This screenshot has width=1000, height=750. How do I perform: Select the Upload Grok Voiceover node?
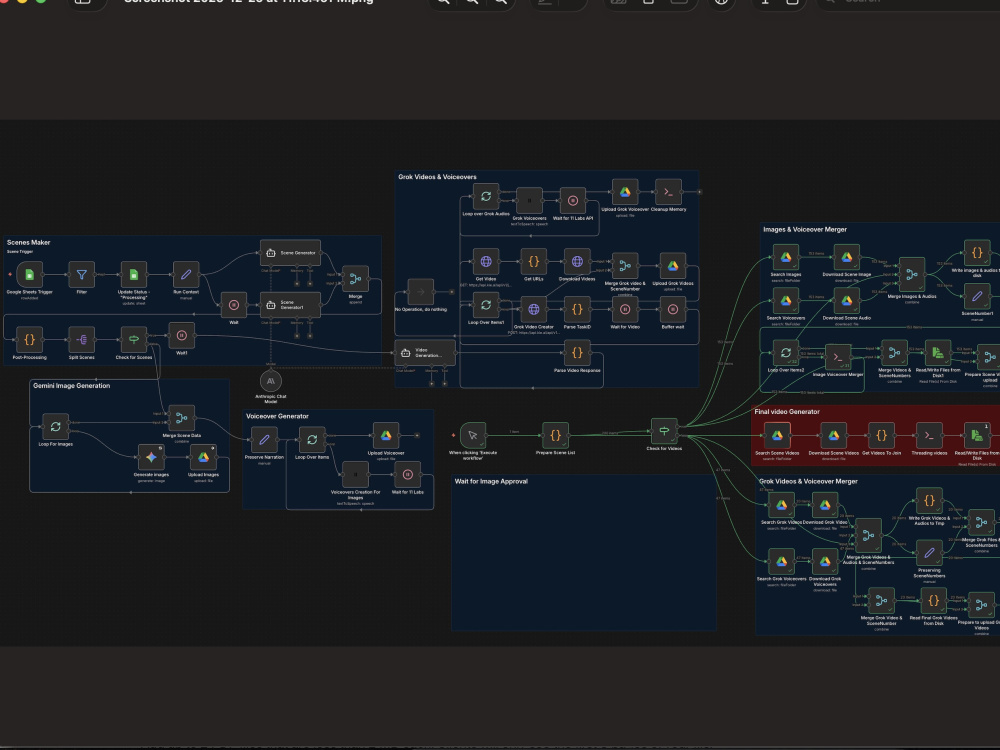click(625, 191)
